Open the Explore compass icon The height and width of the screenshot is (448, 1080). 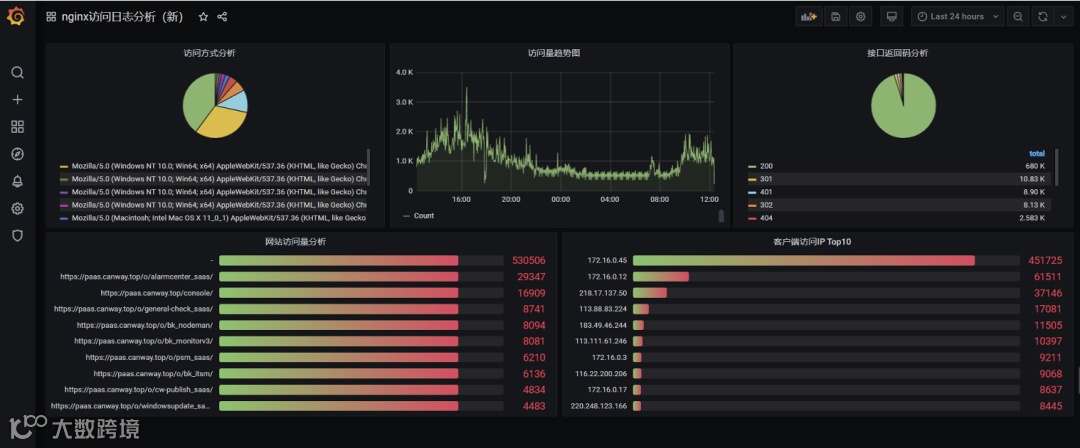pos(18,154)
